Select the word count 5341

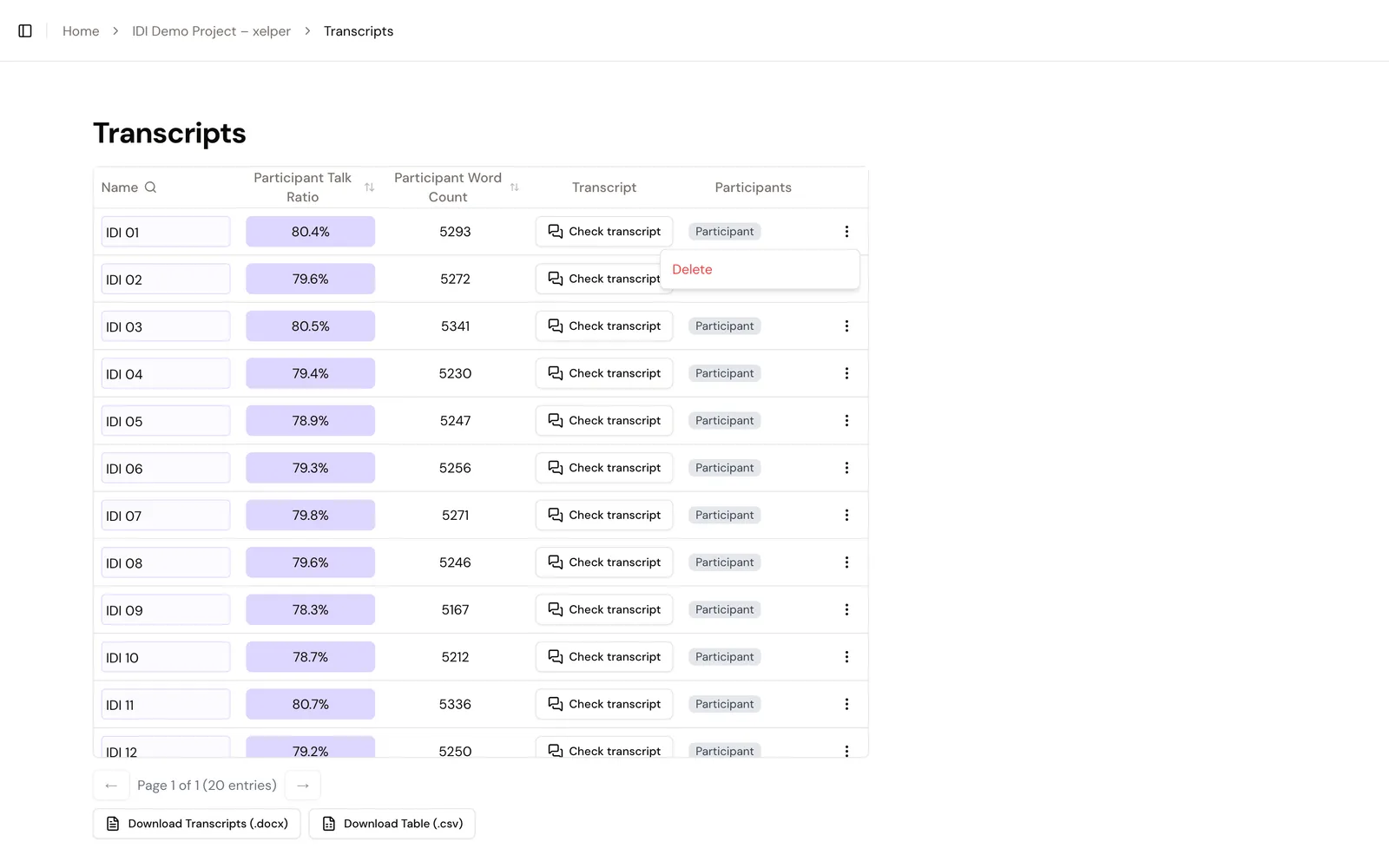click(455, 326)
